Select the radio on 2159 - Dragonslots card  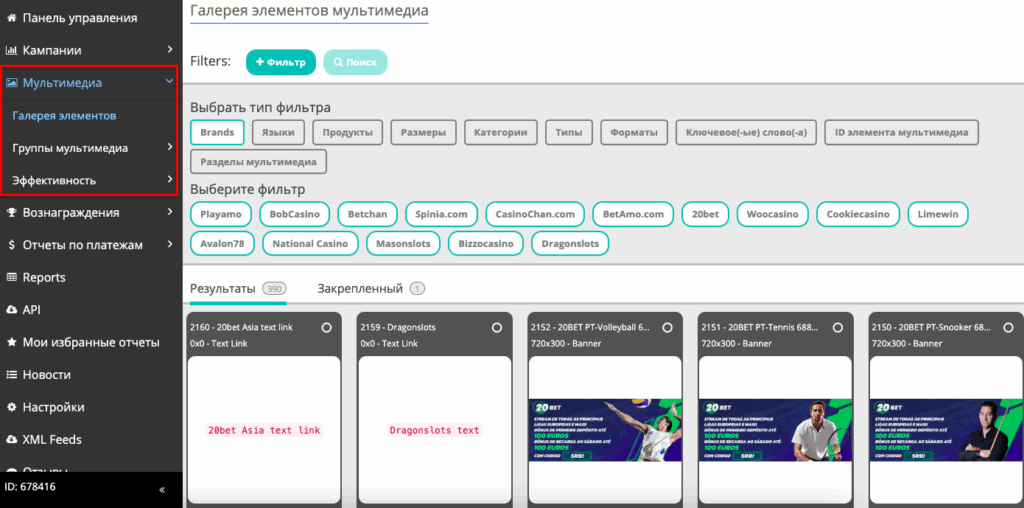coord(497,328)
